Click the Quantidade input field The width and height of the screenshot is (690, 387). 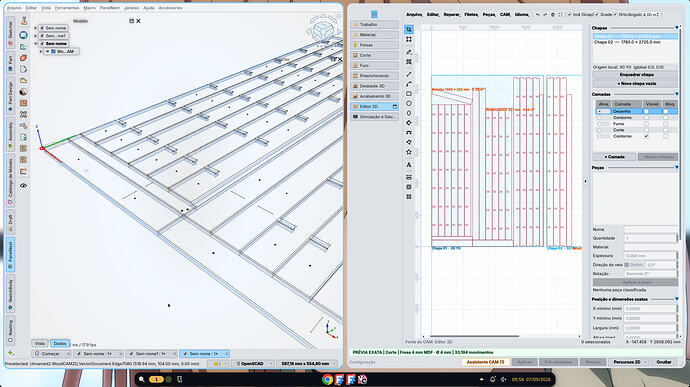650,238
